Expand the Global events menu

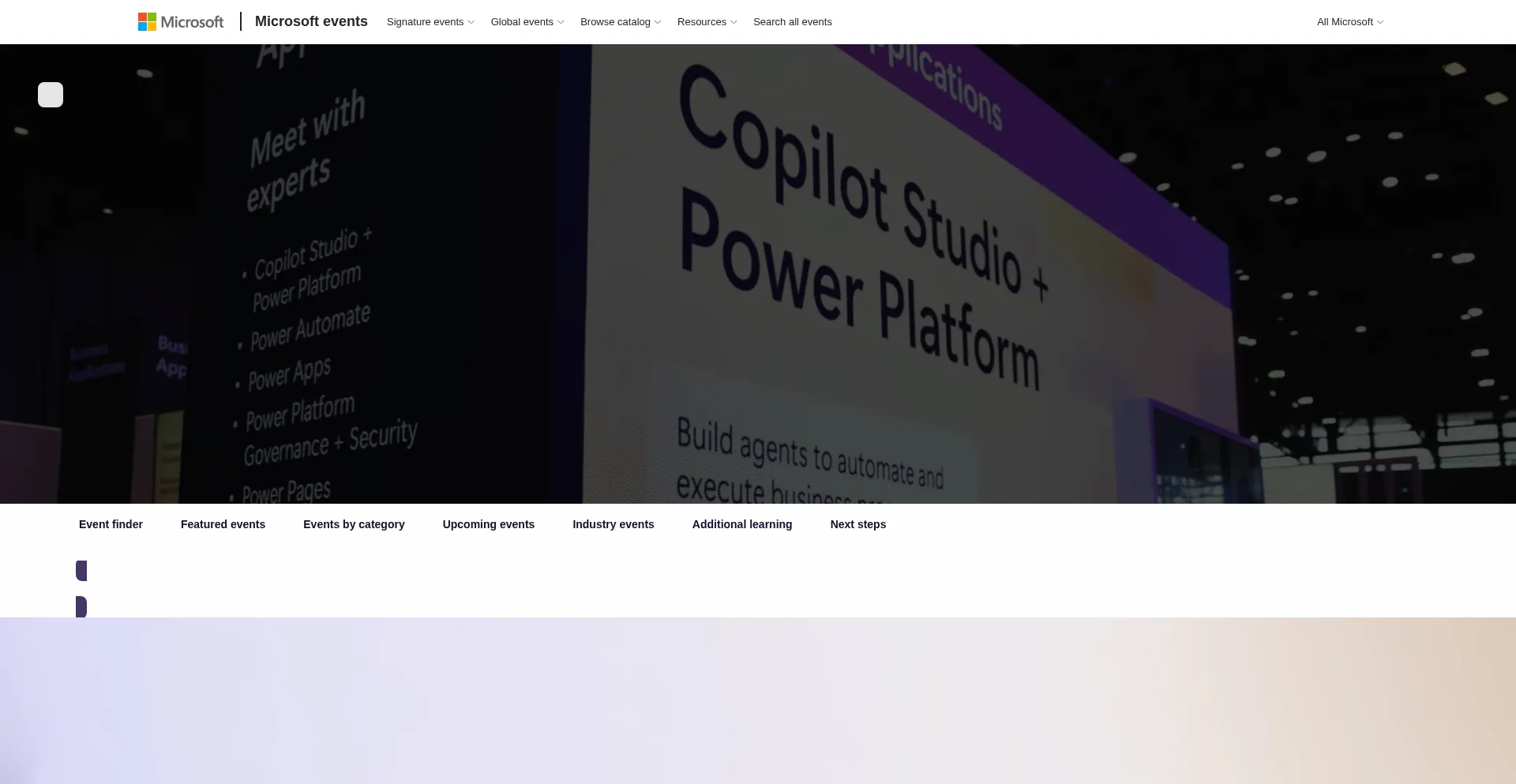click(527, 22)
